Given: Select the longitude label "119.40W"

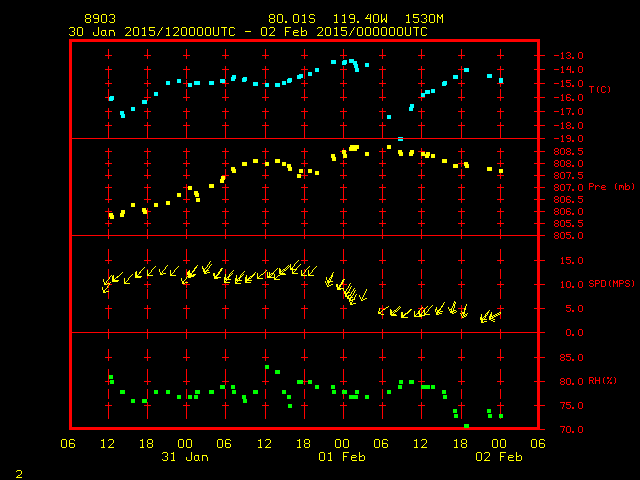Looking at the screenshot, I should pyautogui.click(x=360, y=19).
